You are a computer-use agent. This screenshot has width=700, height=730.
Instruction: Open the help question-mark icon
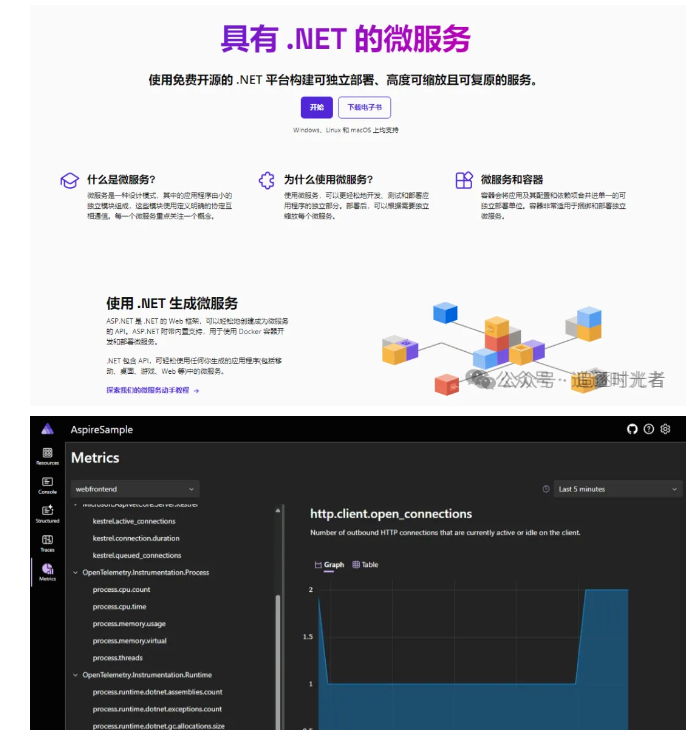tap(649, 429)
